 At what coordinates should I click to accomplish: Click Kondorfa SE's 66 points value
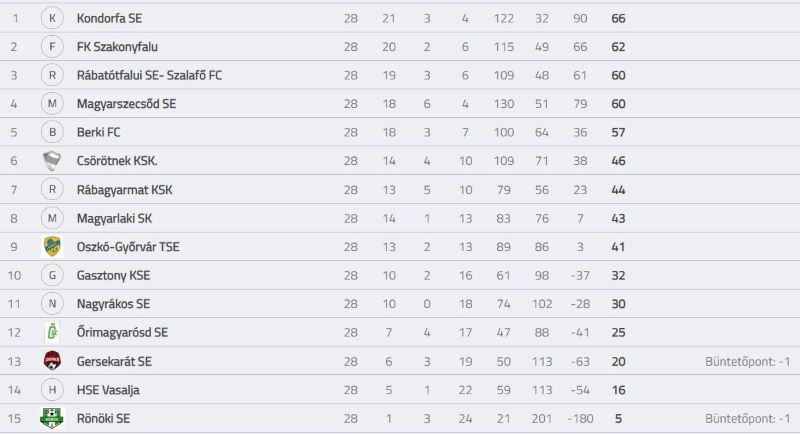pos(618,18)
